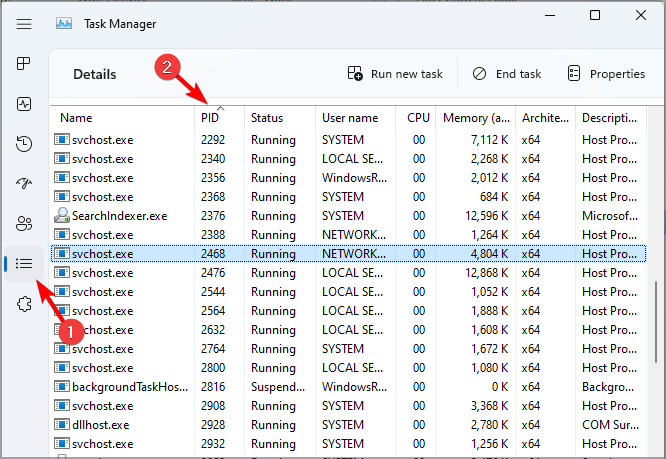Sort by Architecture column header
This screenshot has width=666, height=459.
pyautogui.click(x=545, y=118)
